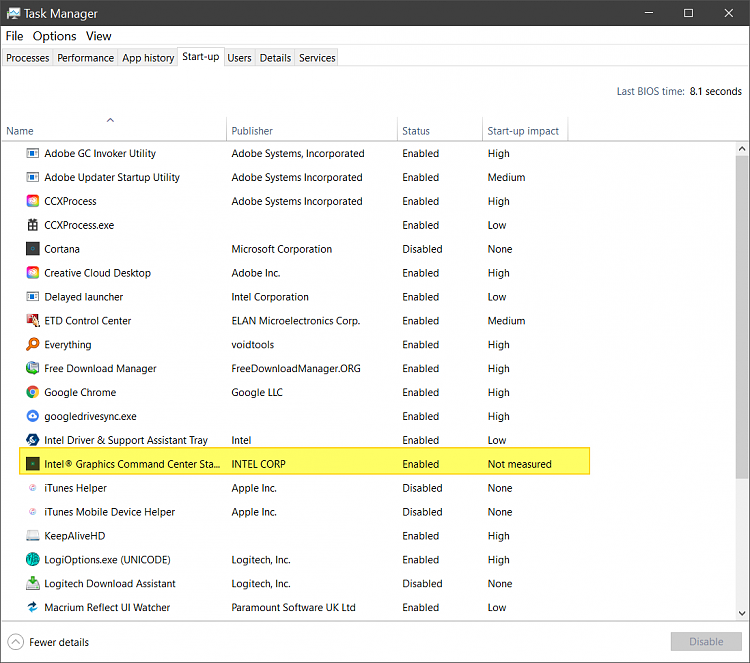Image resolution: width=750 pixels, height=663 pixels.
Task: Click the Microsoft Corporation publisher cell
Action: [x=281, y=249]
